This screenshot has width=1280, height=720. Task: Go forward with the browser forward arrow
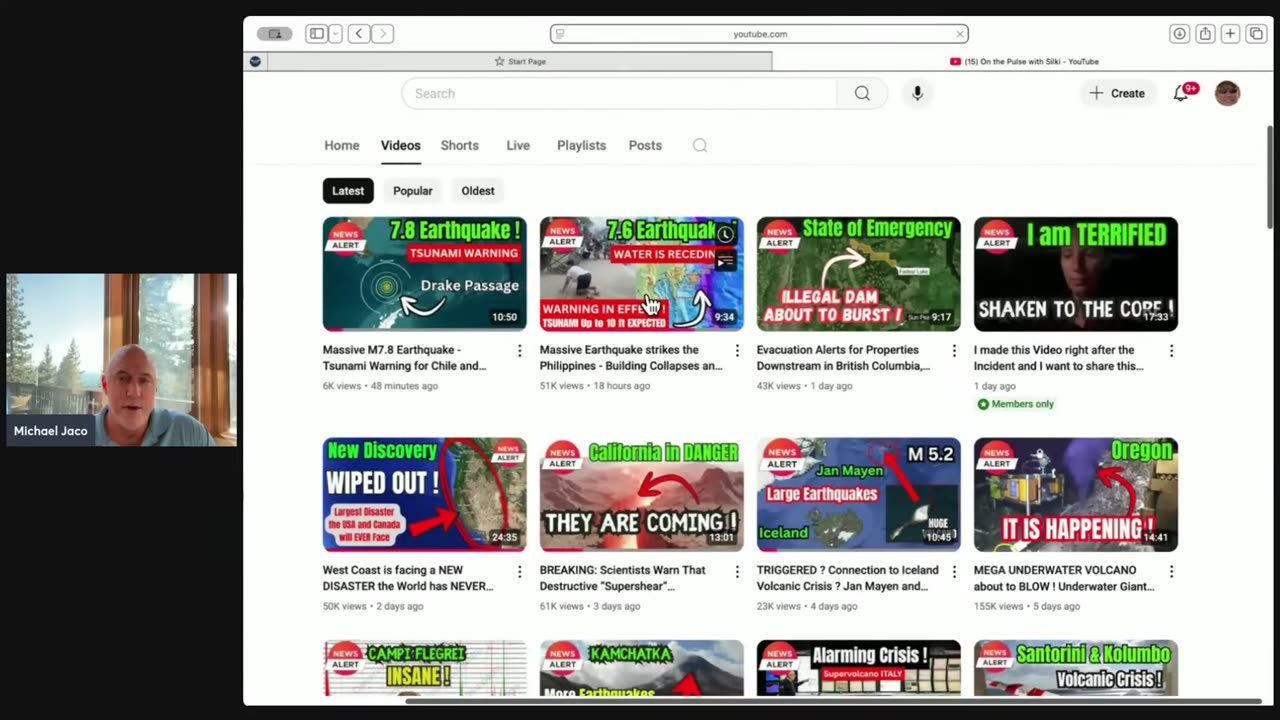[x=383, y=34]
